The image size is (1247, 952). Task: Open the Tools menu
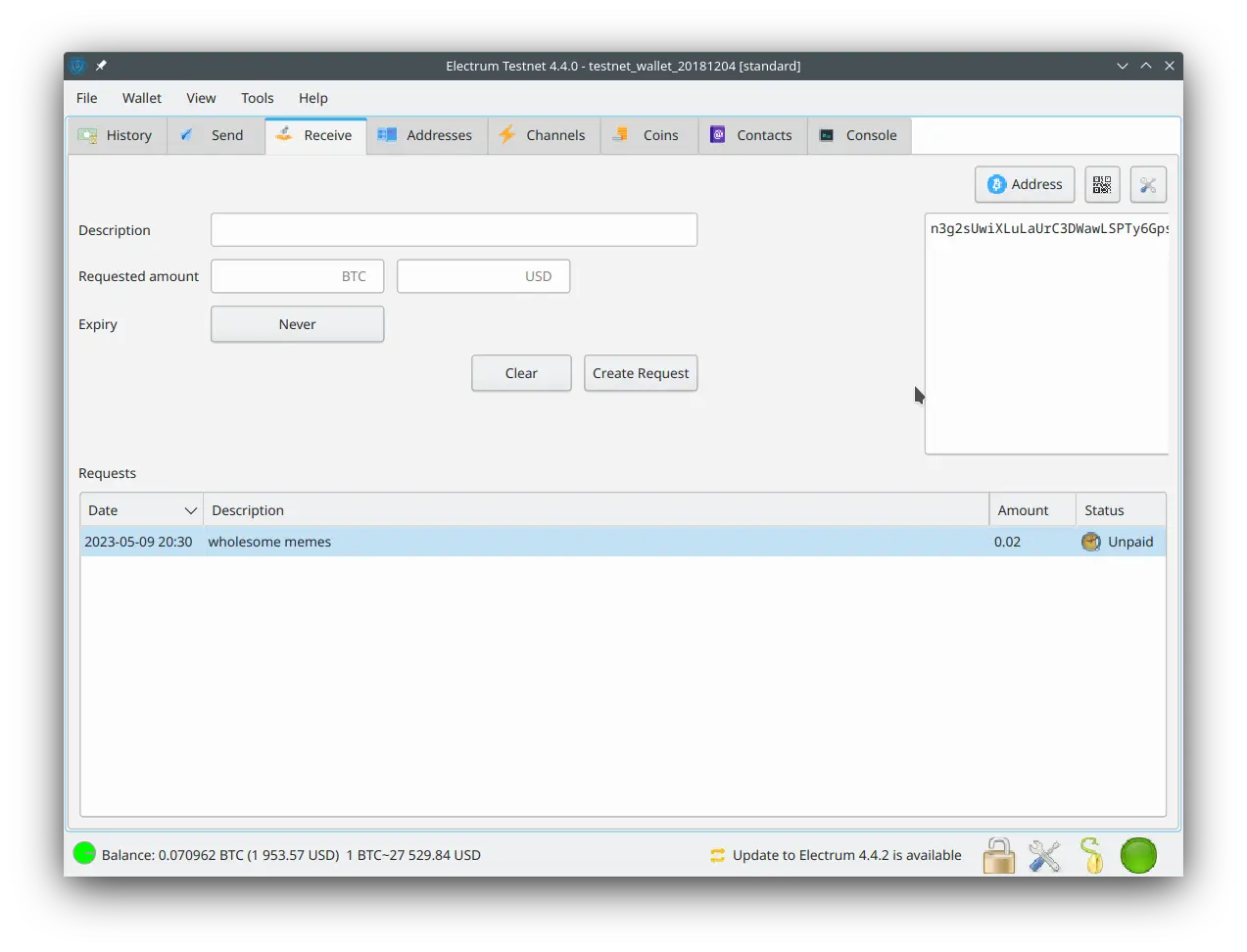point(258,98)
